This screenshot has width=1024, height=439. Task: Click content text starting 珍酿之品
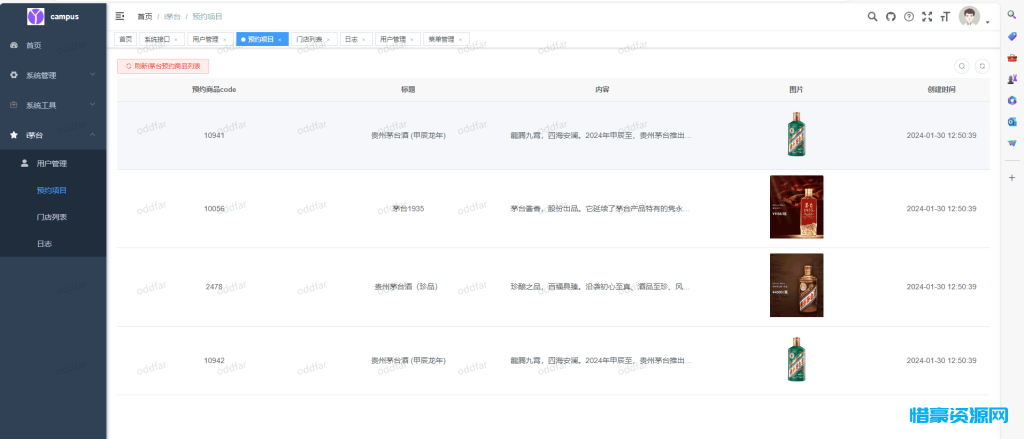click(x=600, y=287)
